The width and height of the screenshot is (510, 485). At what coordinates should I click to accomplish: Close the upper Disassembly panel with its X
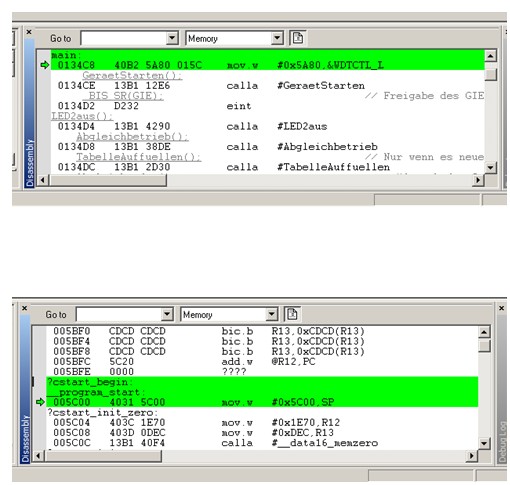point(29,32)
